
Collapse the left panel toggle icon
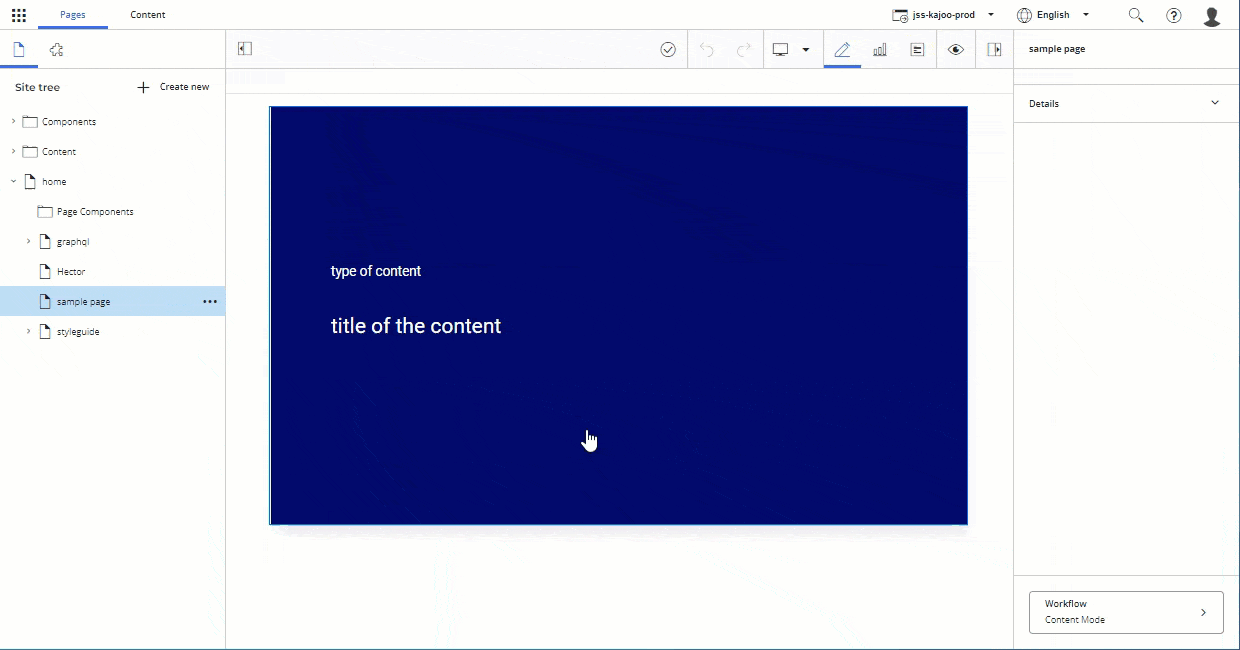point(244,49)
